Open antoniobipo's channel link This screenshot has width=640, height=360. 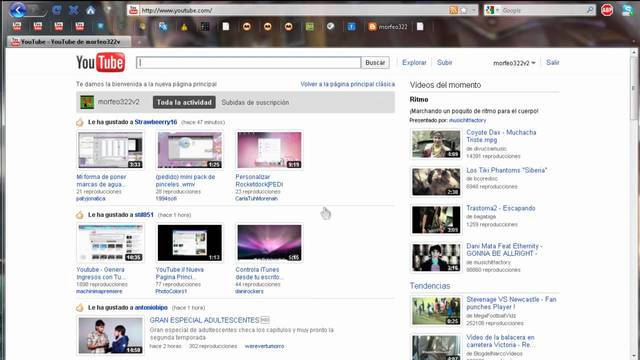(151, 307)
